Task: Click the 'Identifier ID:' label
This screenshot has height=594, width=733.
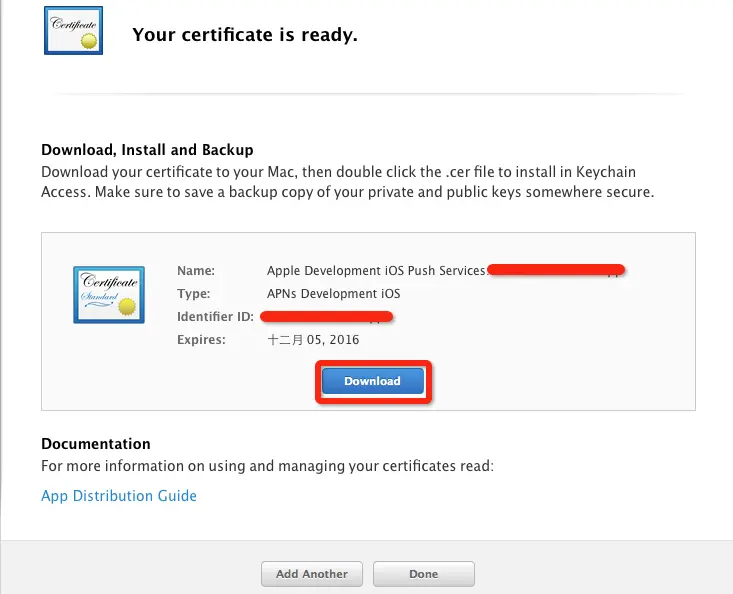Action: click(215, 316)
